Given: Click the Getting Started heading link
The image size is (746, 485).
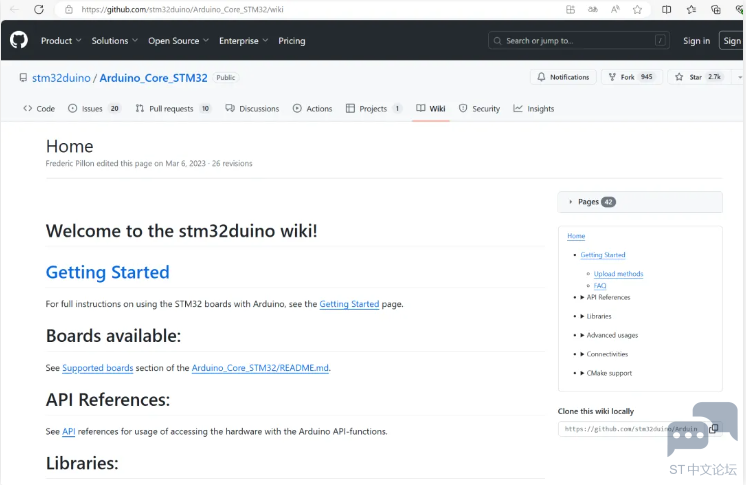Looking at the screenshot, I should point(108,272).
